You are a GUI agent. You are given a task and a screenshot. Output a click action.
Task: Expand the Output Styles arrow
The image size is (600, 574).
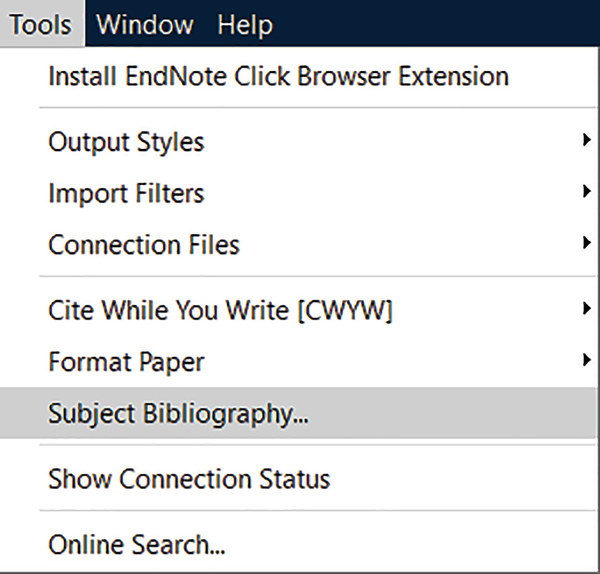[x=586, y=140]
